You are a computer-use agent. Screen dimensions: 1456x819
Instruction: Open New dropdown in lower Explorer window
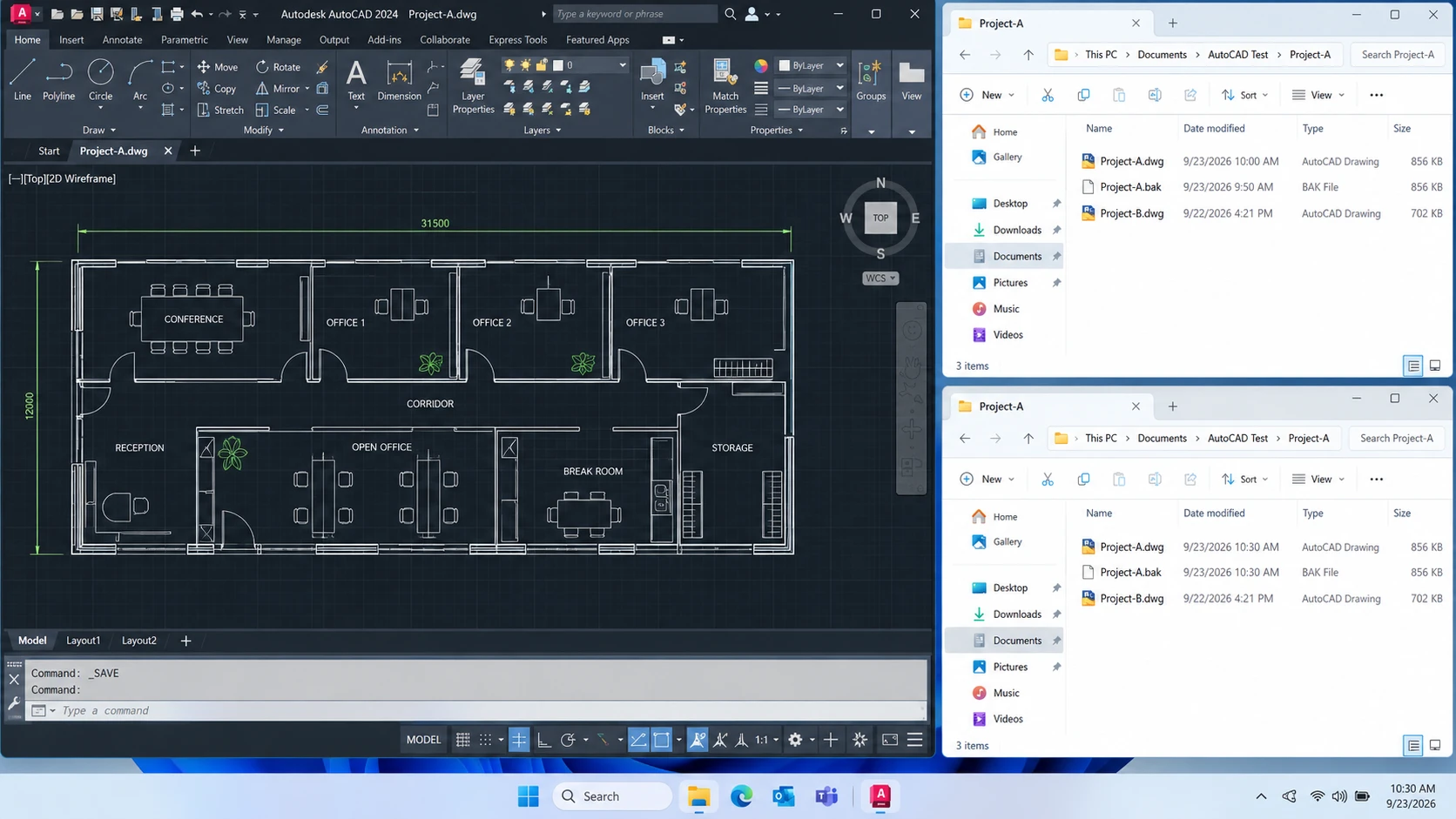pyautogui.click(x=988, y=480)
